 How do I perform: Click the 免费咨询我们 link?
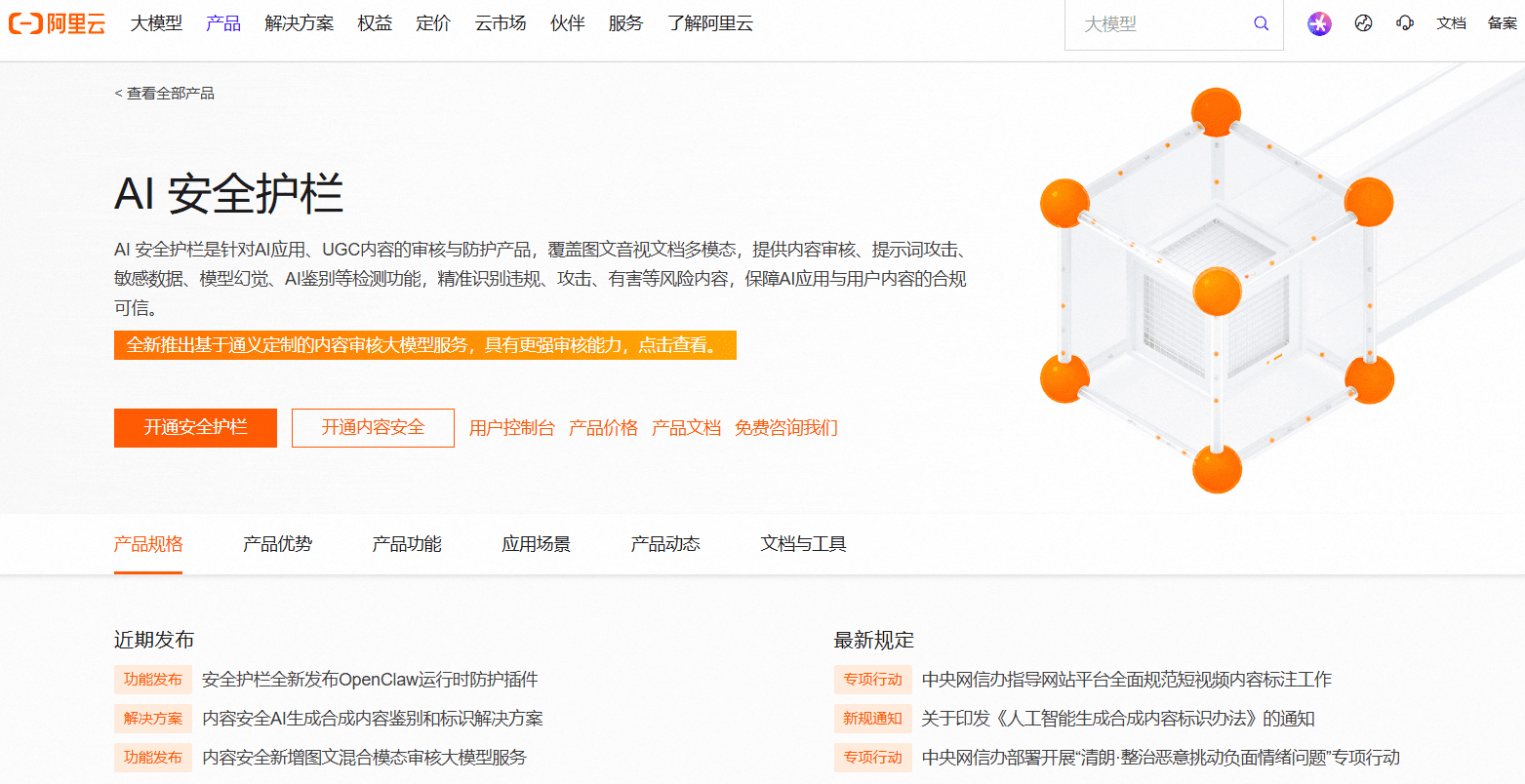point(786,428)
